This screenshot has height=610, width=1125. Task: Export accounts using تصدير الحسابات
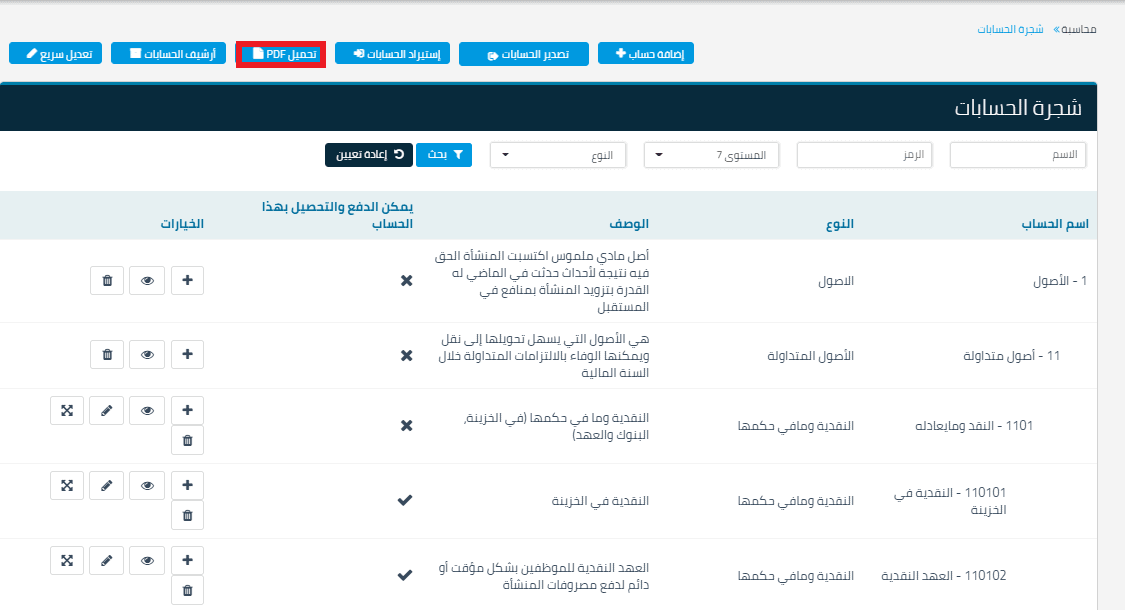click(524, 54)
